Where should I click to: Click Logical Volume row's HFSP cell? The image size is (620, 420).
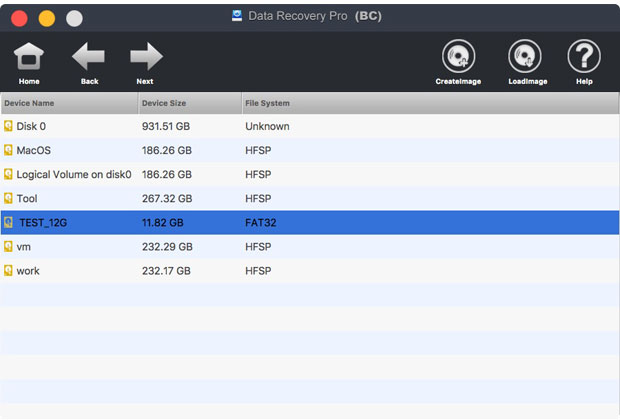258,174
